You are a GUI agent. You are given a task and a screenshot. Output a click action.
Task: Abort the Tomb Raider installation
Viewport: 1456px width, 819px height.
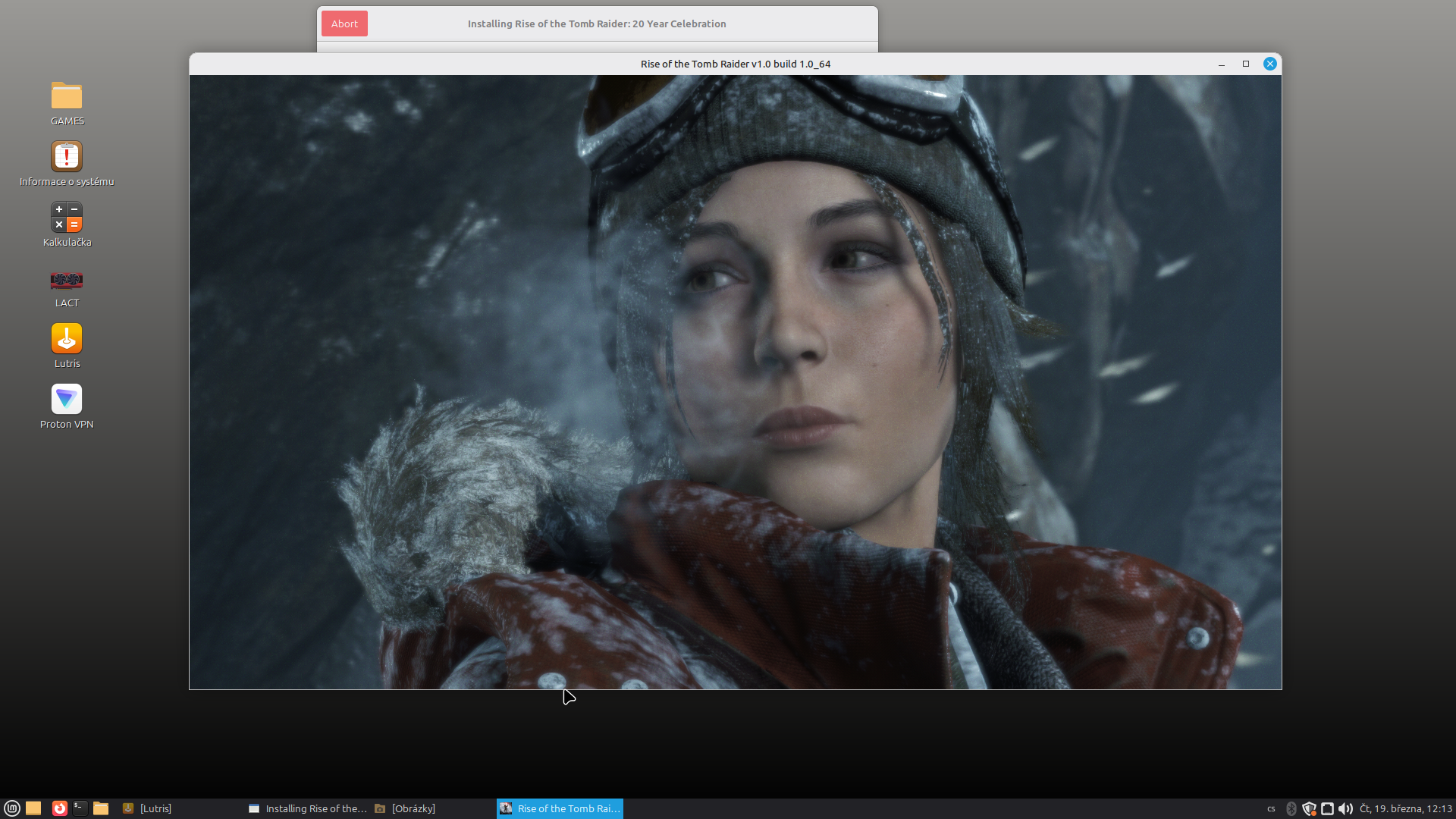point(344,24)
